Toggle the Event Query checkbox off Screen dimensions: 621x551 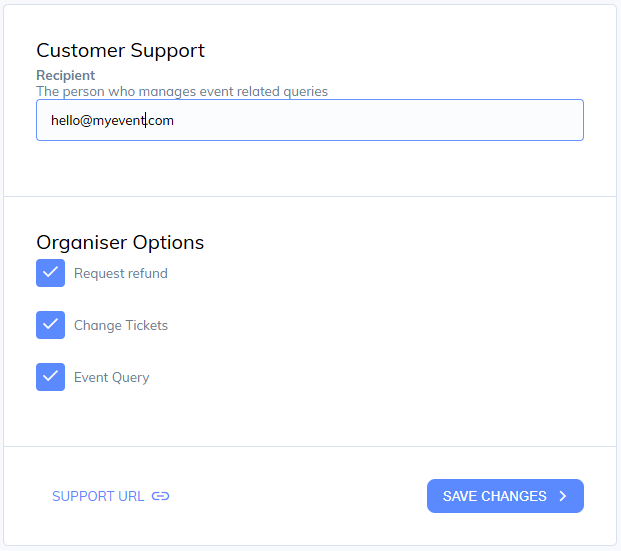click(x=50, y=377)
